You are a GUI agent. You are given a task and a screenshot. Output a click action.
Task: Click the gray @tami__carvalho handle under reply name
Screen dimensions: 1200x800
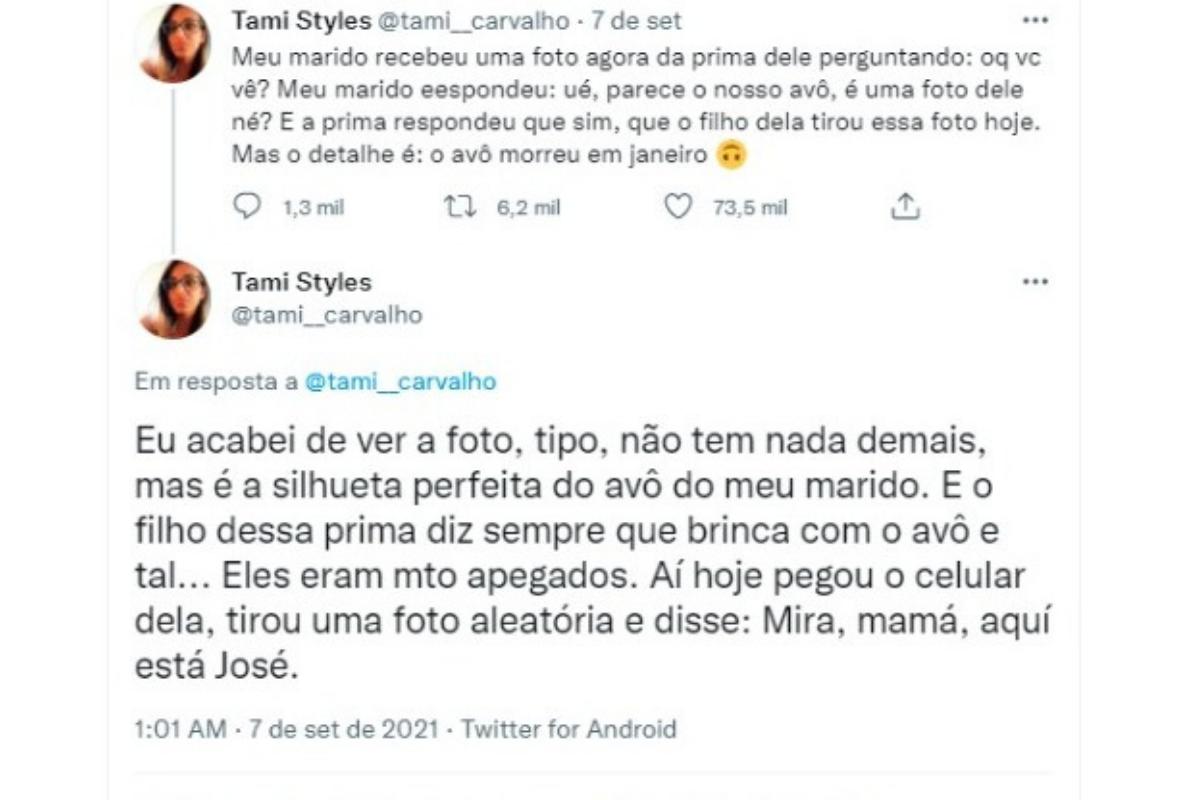(327, 315)
